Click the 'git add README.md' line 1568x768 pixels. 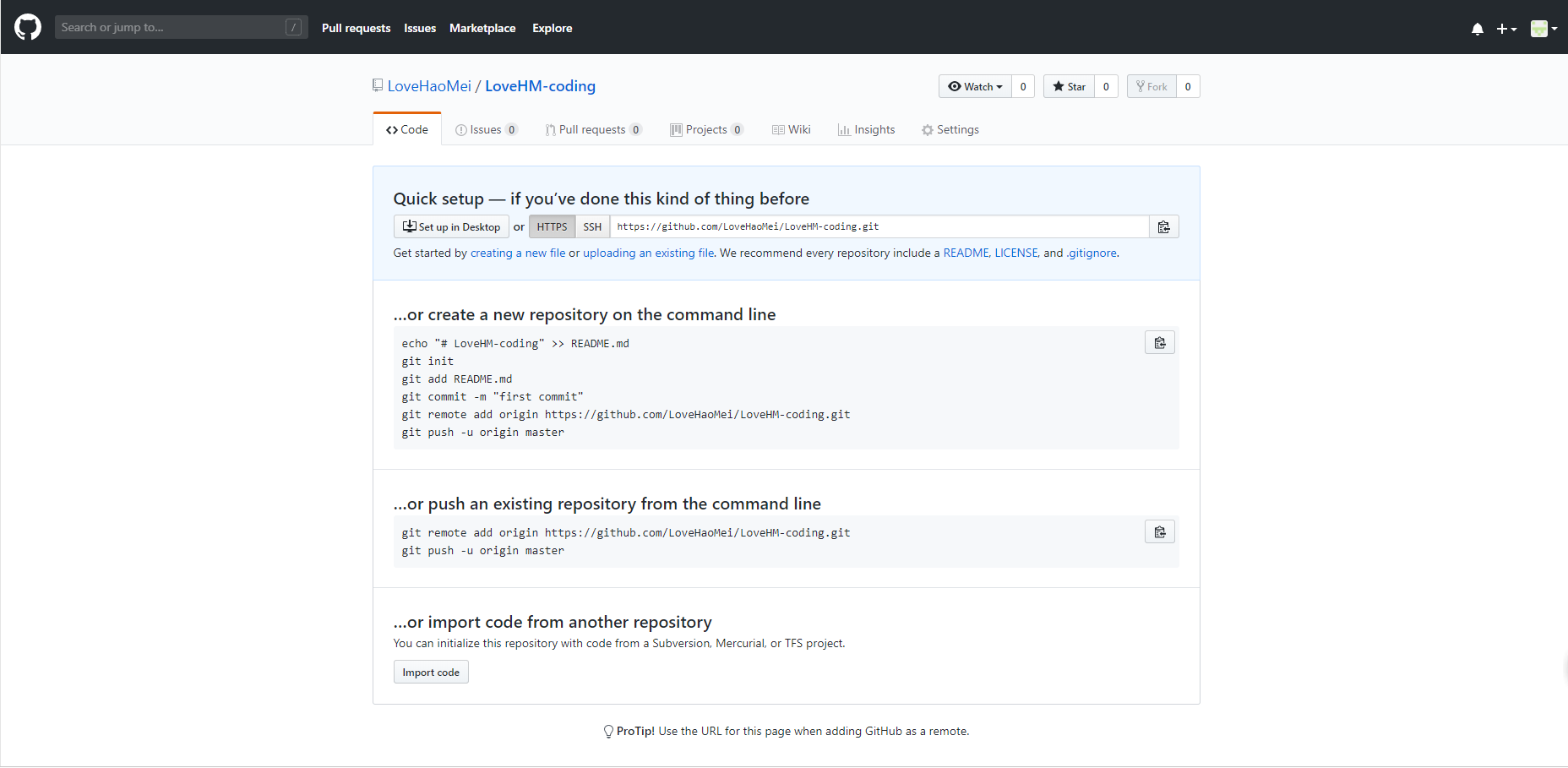click(457, 379)
